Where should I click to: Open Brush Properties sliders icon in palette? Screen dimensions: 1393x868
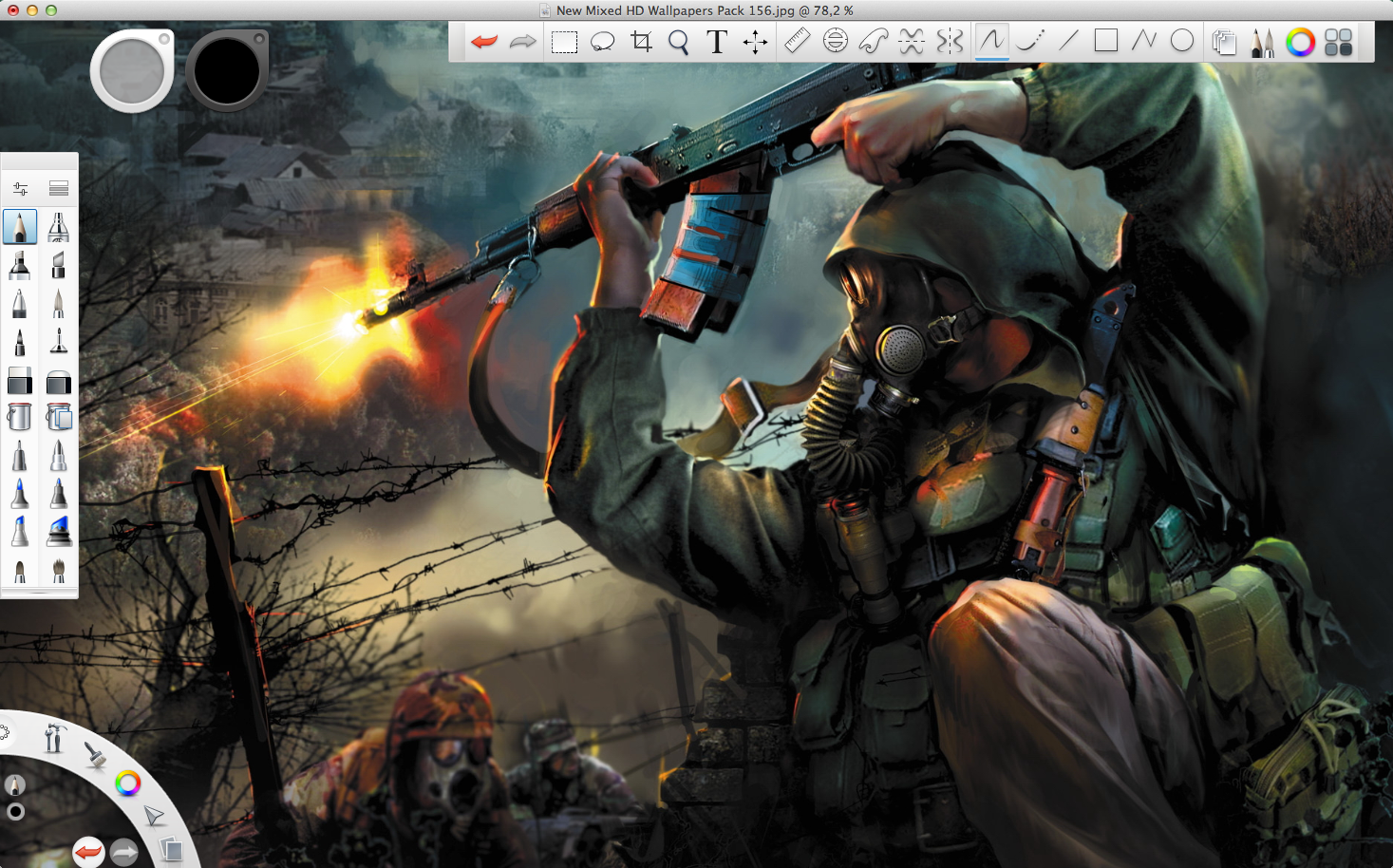(20, 189)
